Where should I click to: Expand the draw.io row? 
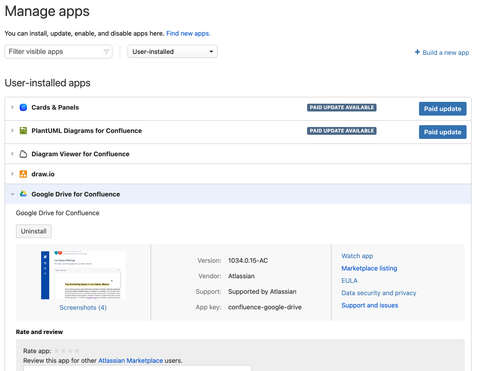tap(12, 174)
